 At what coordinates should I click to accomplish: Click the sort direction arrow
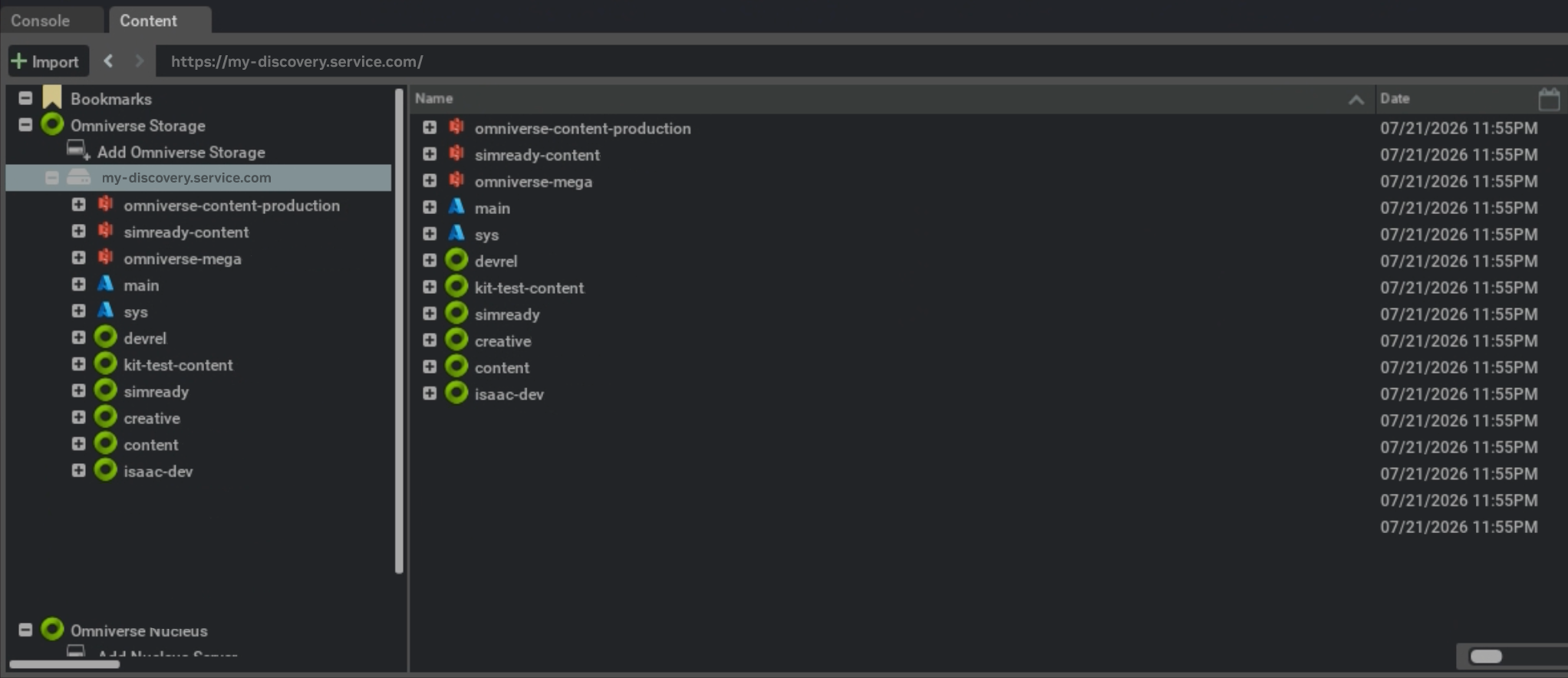(1356, 100)
